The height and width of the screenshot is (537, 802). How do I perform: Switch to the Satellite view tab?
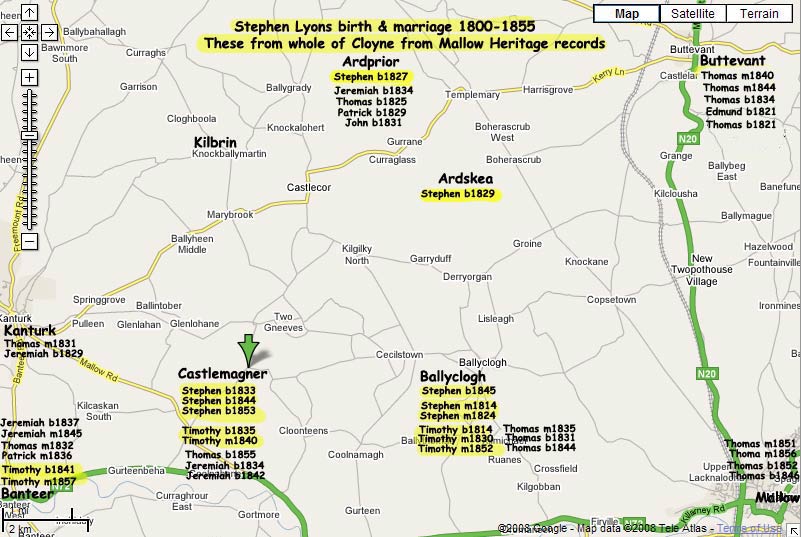tap(693, 14)
